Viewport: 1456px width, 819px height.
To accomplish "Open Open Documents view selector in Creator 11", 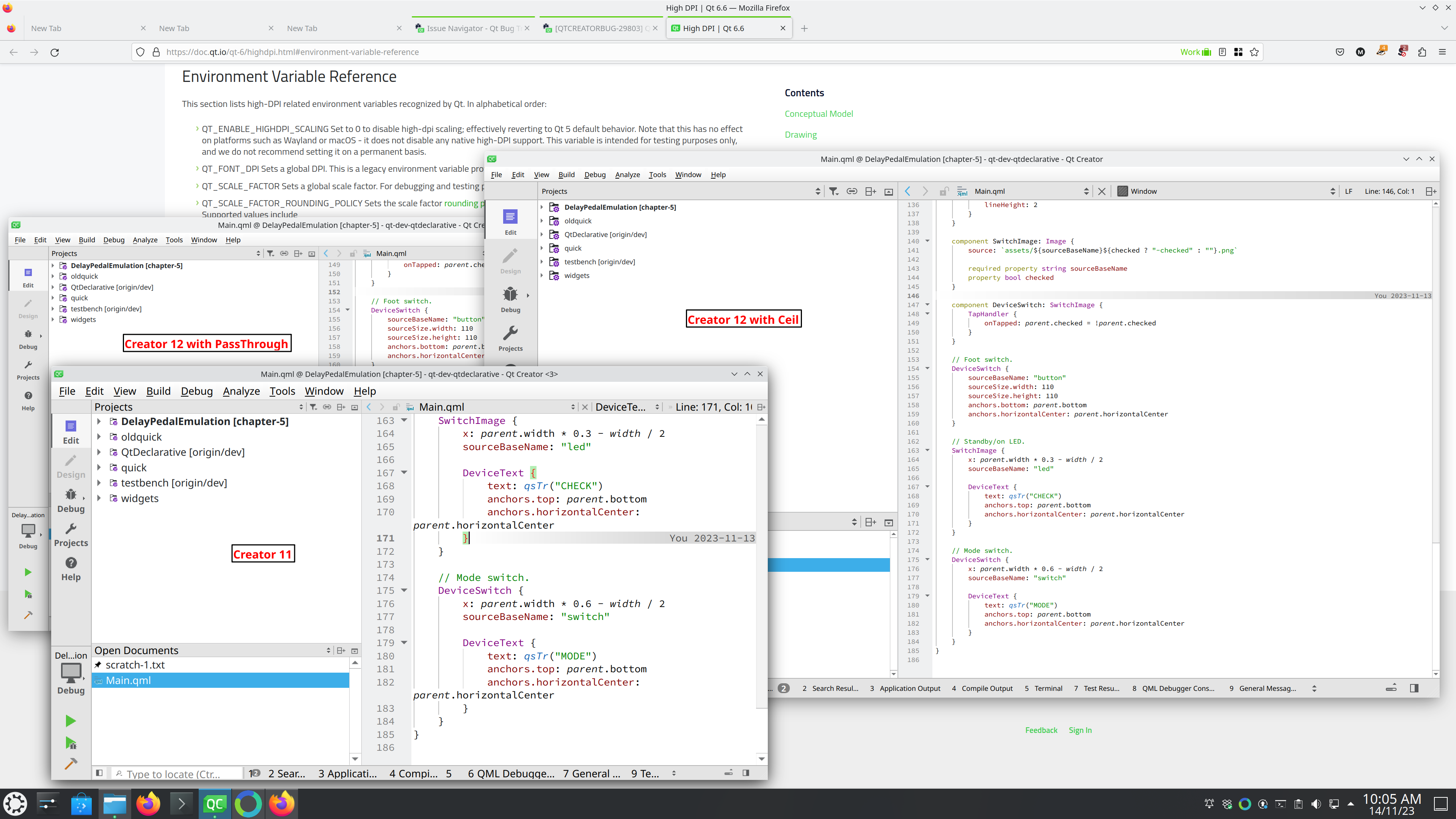I will tap(212, 651).
